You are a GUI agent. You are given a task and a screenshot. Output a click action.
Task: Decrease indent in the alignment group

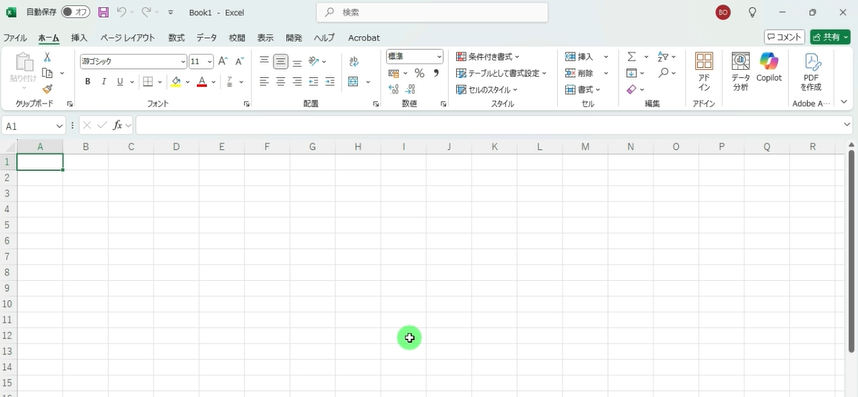point(314,81)
